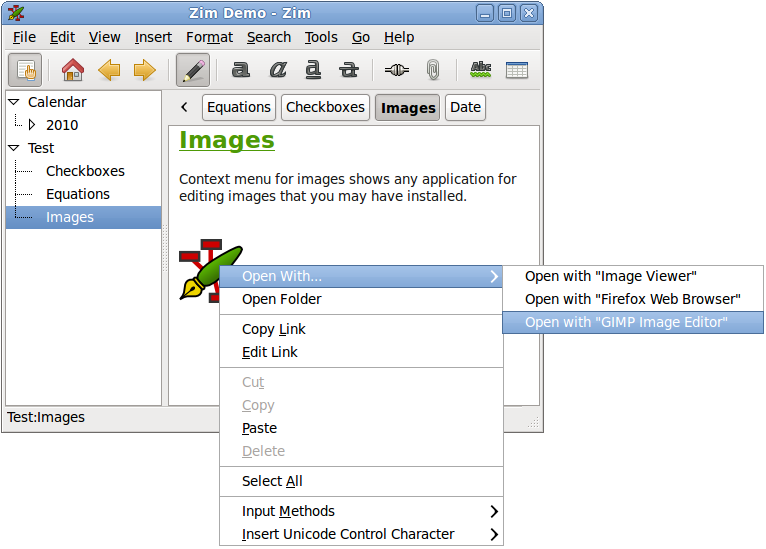766x549 pixels.
Task: Click the Checkboxes path bar button
Action: pyautogui.click(x=326, y=107)
